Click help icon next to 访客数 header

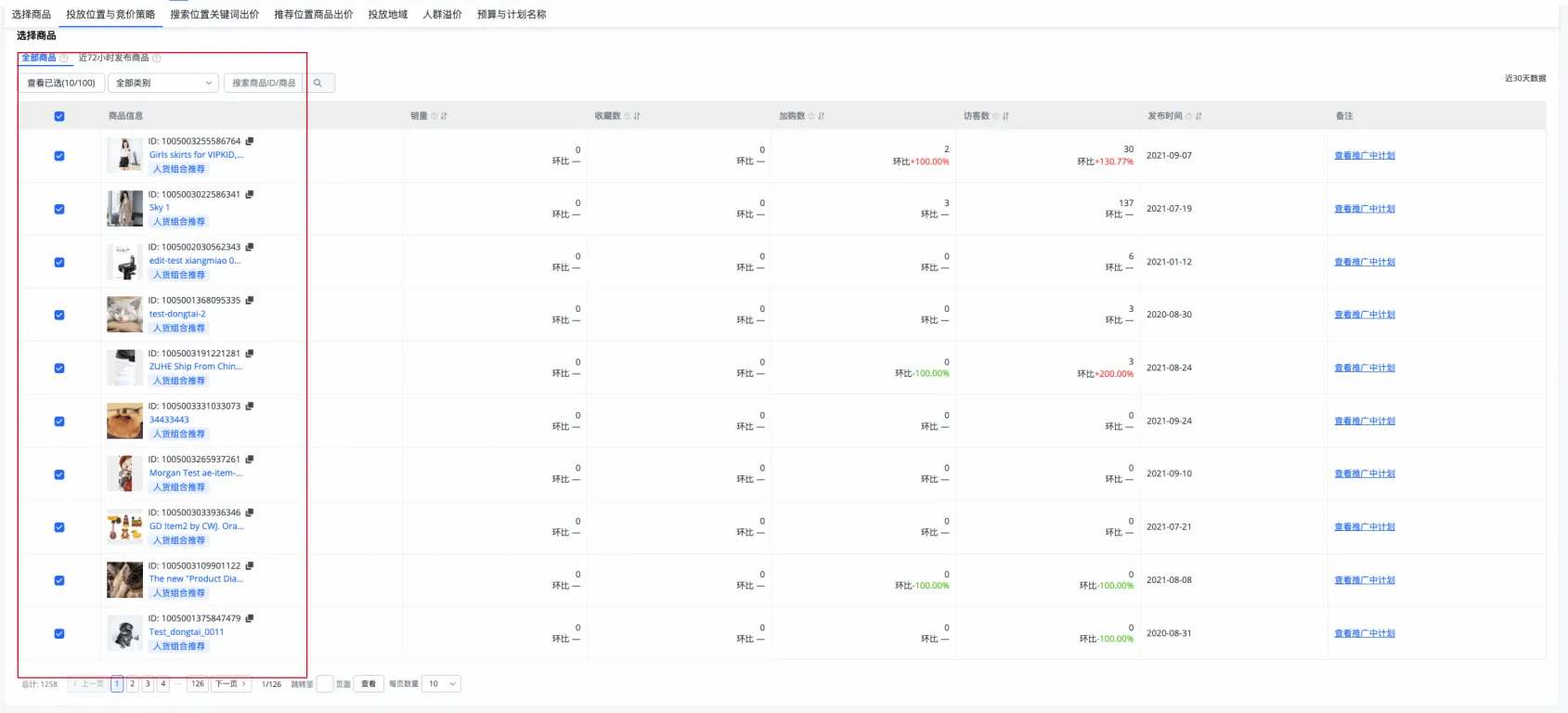[x=996, y=116]
